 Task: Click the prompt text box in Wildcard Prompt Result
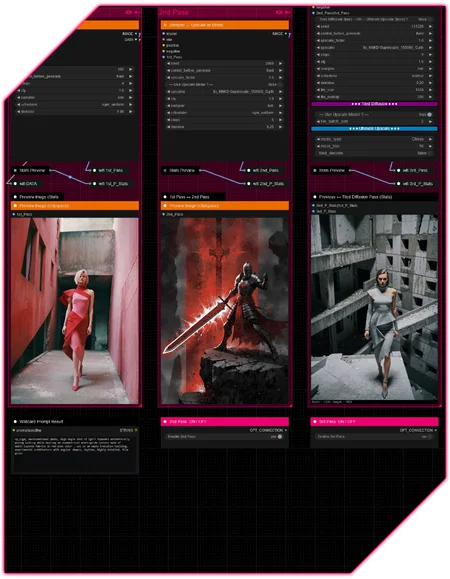(75, 454)
